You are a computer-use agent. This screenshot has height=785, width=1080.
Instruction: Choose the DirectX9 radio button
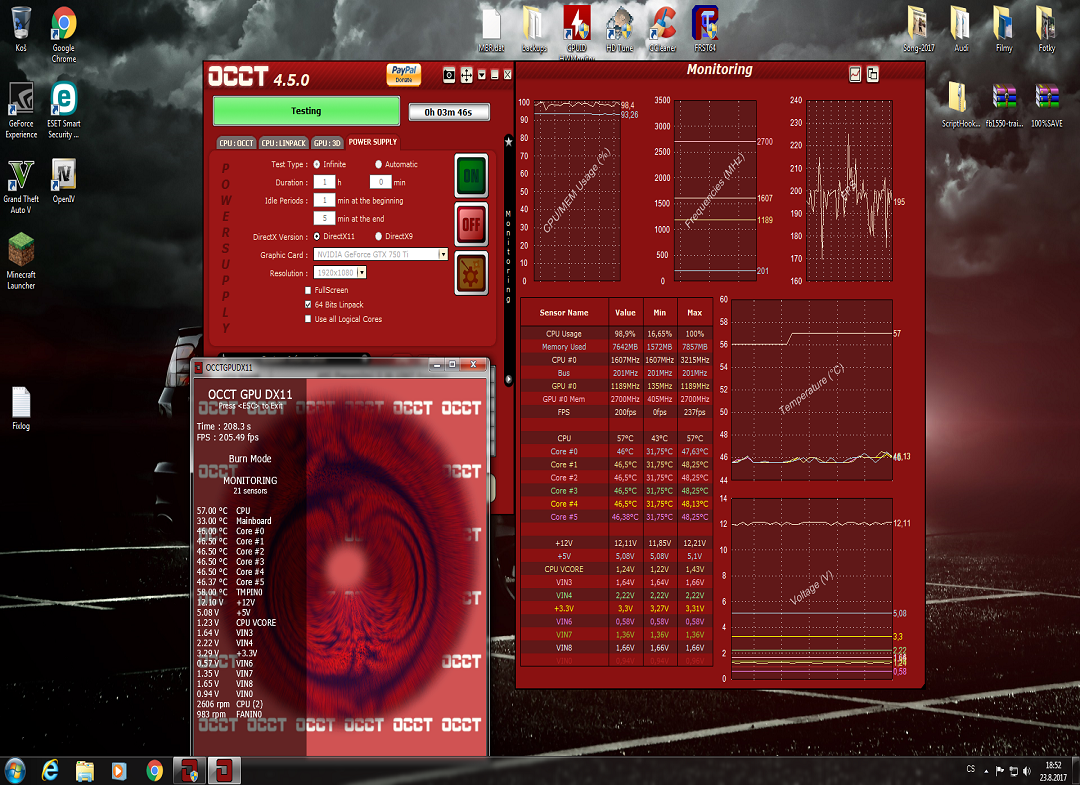[378, 236]
